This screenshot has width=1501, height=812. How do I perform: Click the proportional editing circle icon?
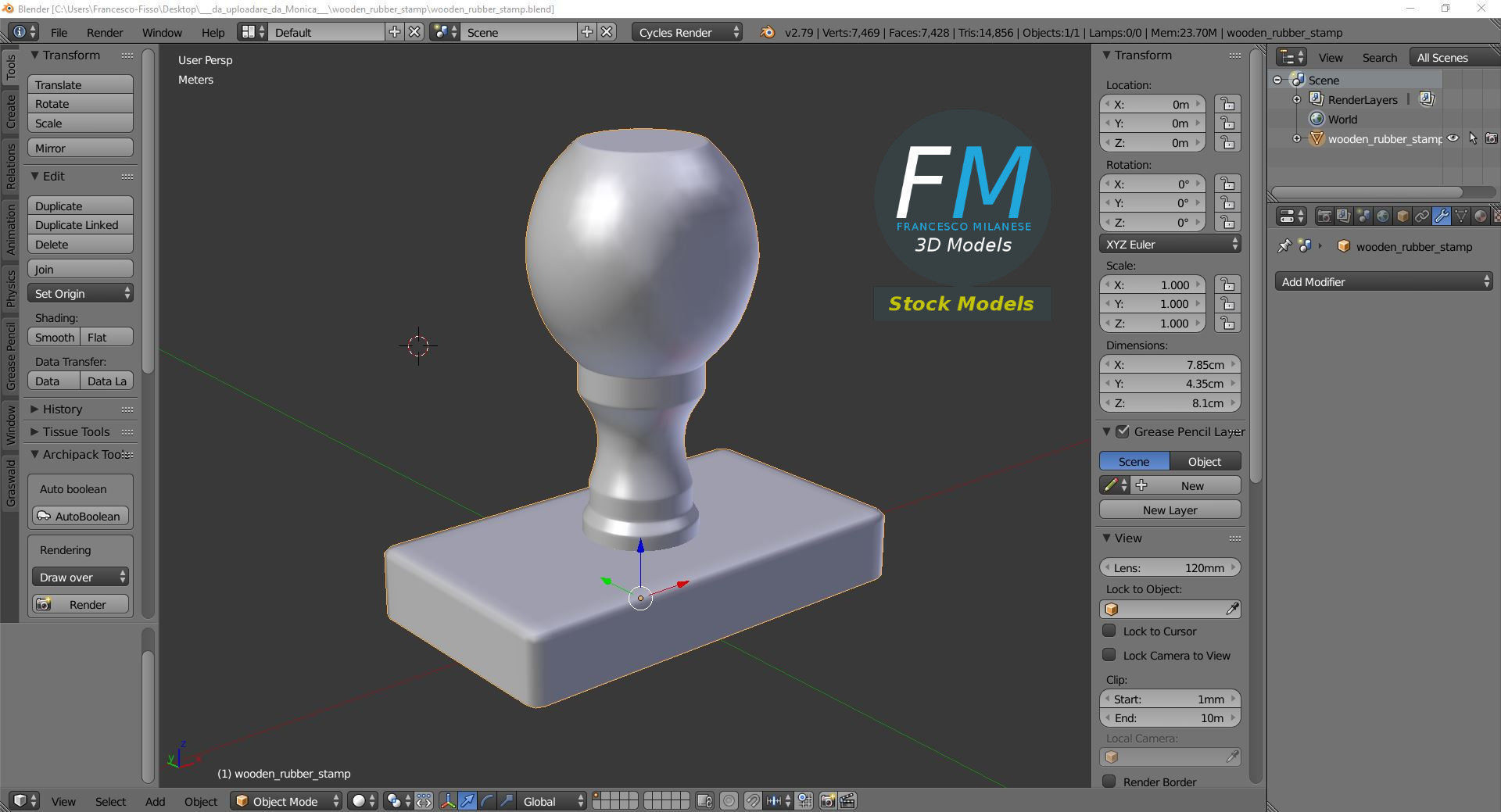pyautogui.click(x=729, y=801)
